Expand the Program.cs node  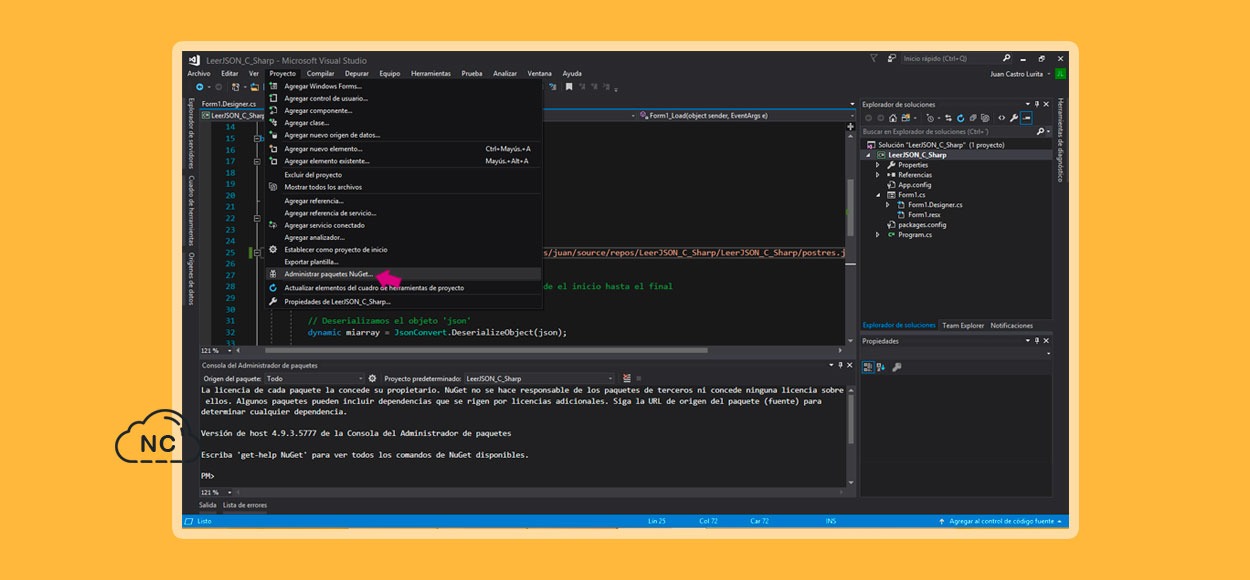[x=878, y=235]
